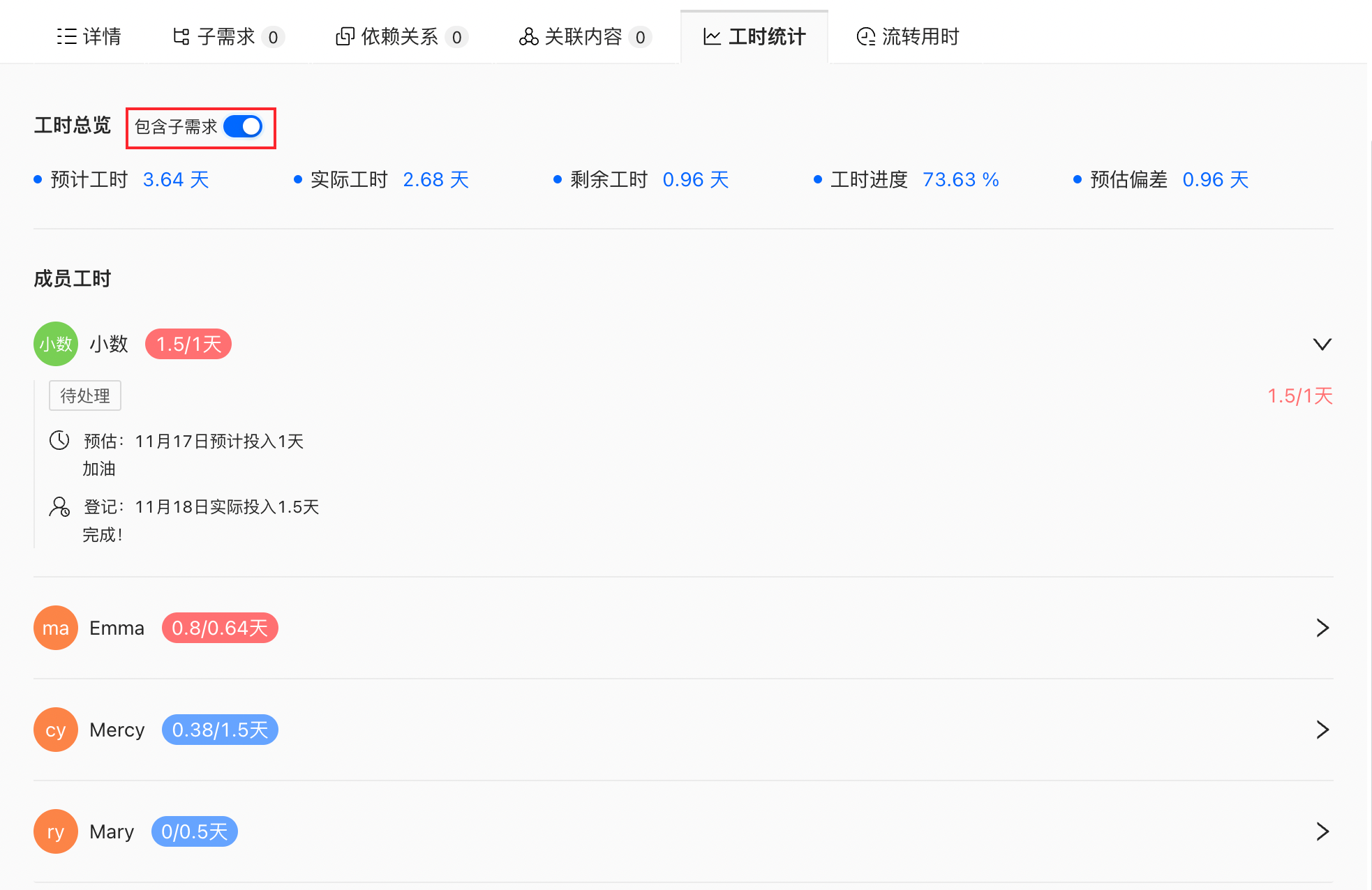Click the 流转用时 clock icon
This screenshot has width=1372, height=890.
point(865,36)
